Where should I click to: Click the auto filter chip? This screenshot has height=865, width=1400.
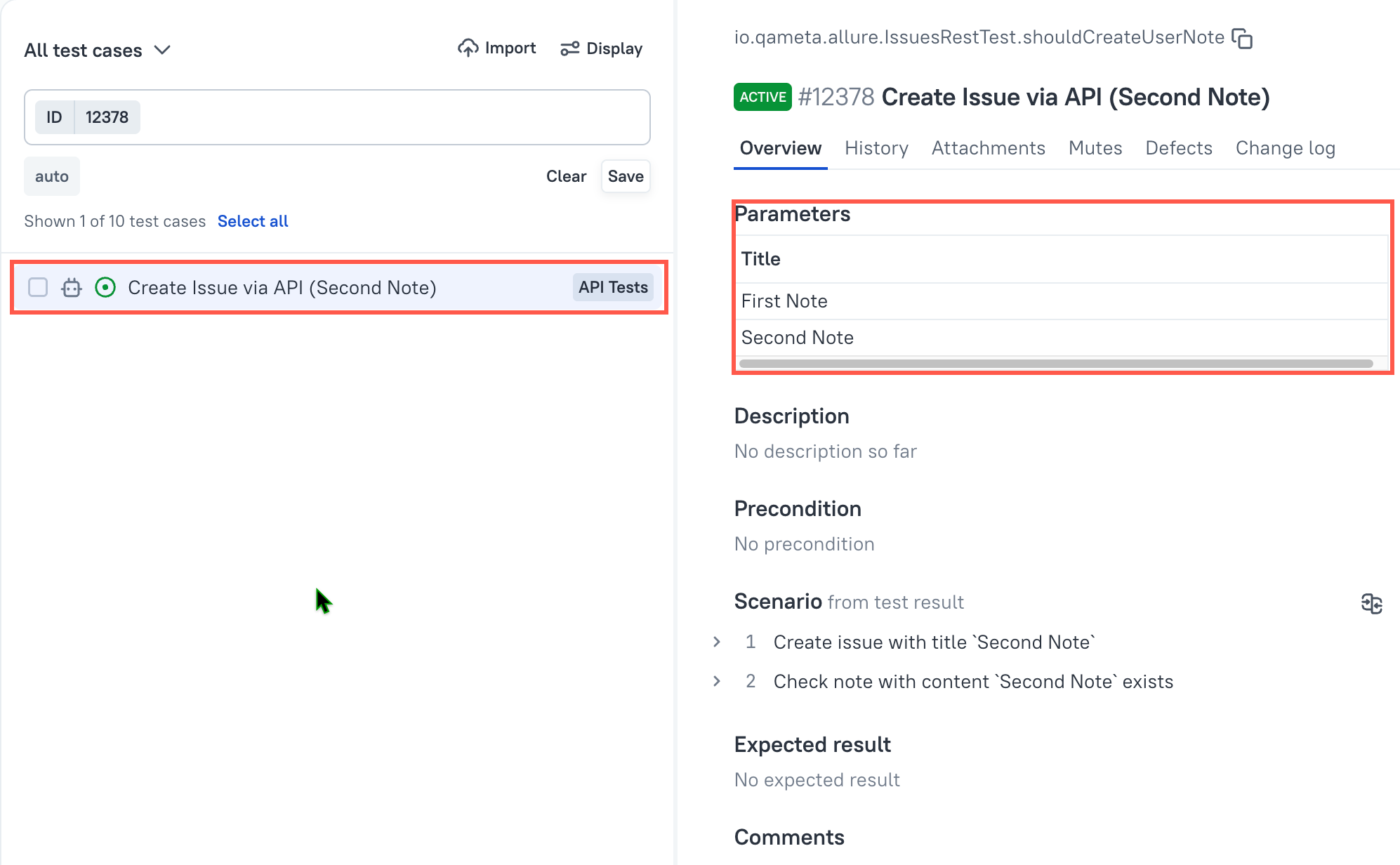52,176
